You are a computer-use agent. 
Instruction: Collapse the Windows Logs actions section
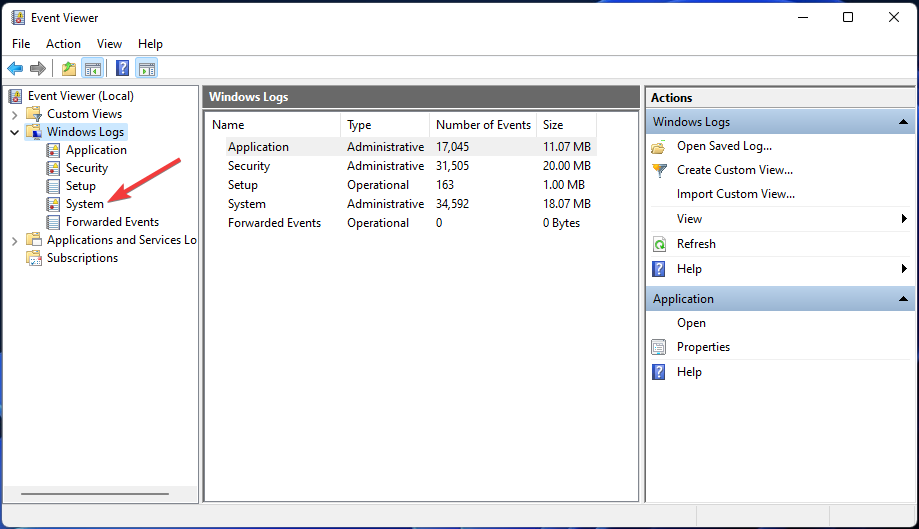point(903,122)
